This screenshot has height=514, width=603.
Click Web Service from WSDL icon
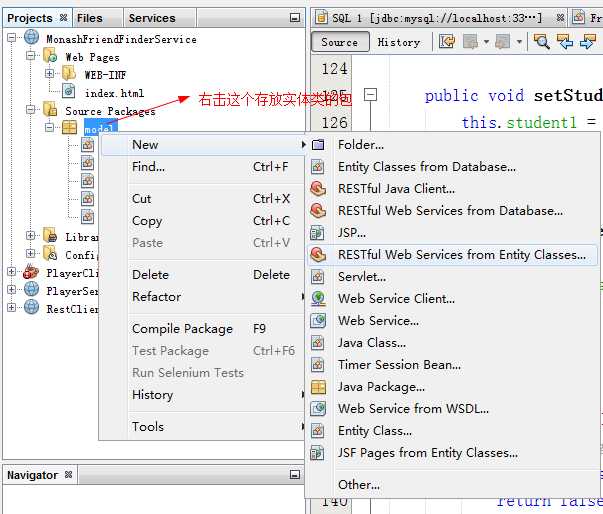pyautogui.click(x=318, y=409)
